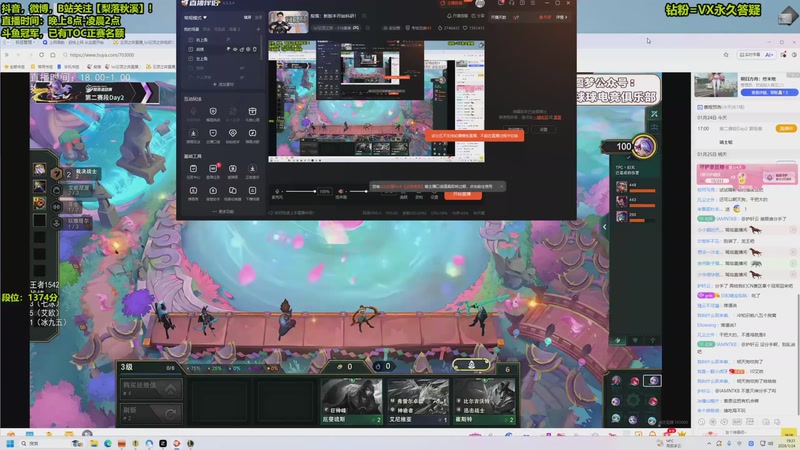Close the orange-text notification tooltip
Image resolution: width=800 pixels, height=450 pixels.
pos(501,187)
